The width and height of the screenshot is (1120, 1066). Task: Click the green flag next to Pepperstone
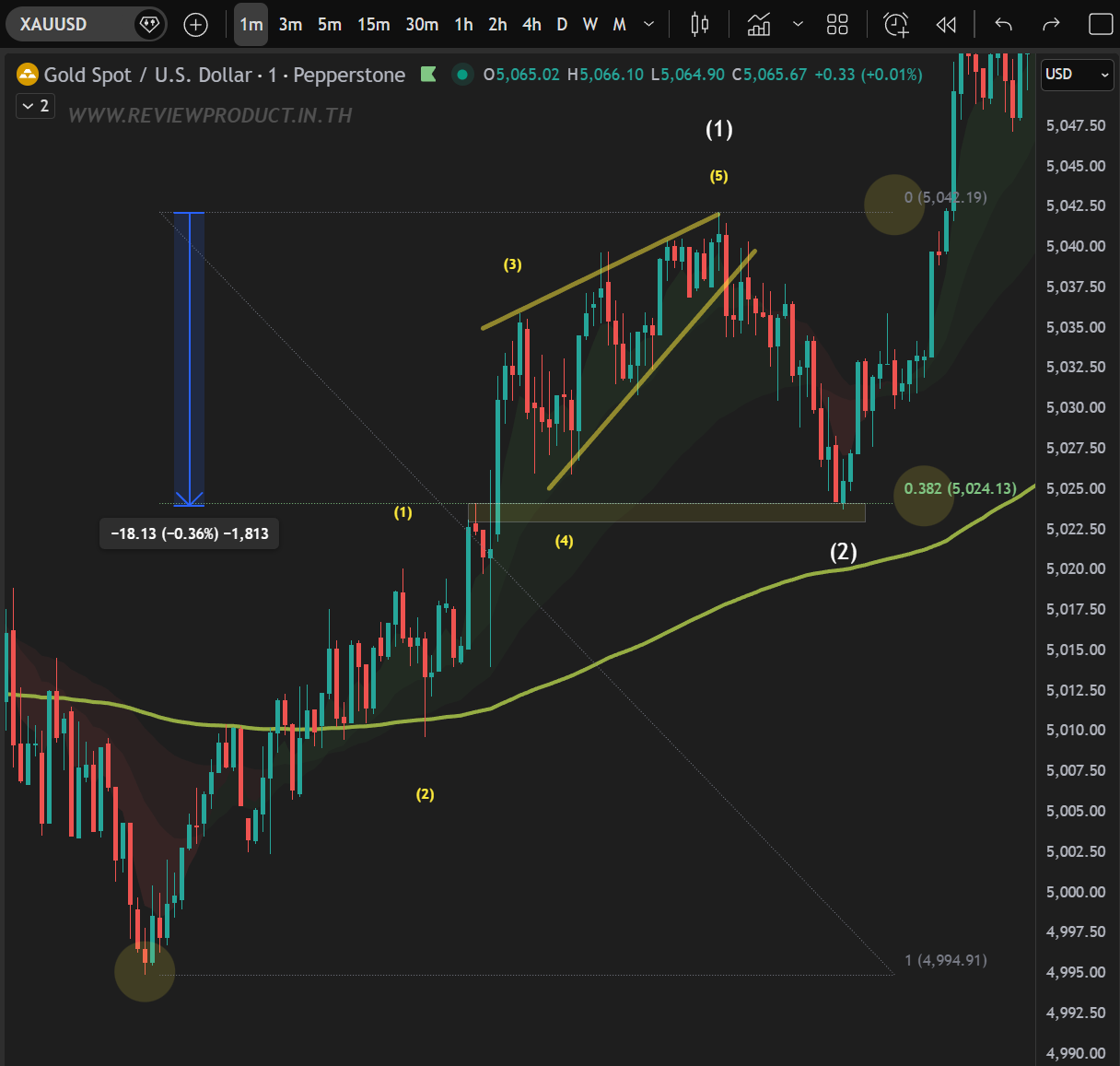pyautogui.click(x=428, y=75)
